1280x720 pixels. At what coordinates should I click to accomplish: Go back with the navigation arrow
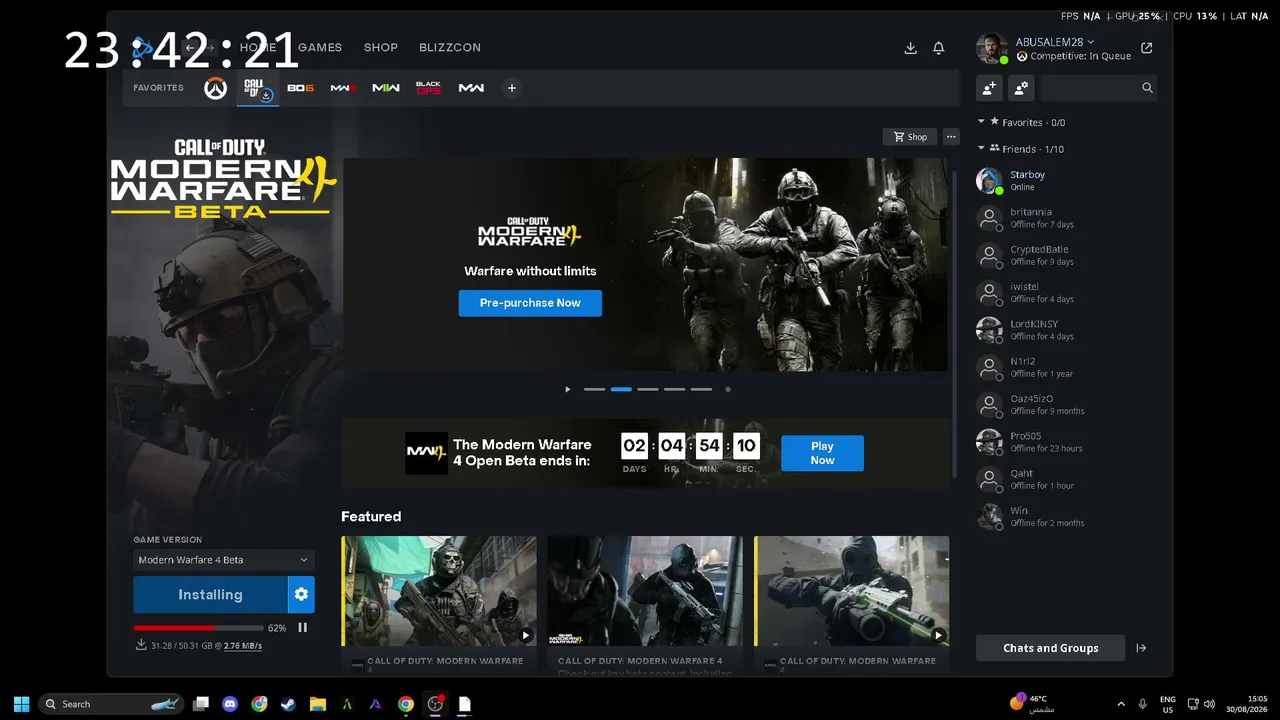190,47
